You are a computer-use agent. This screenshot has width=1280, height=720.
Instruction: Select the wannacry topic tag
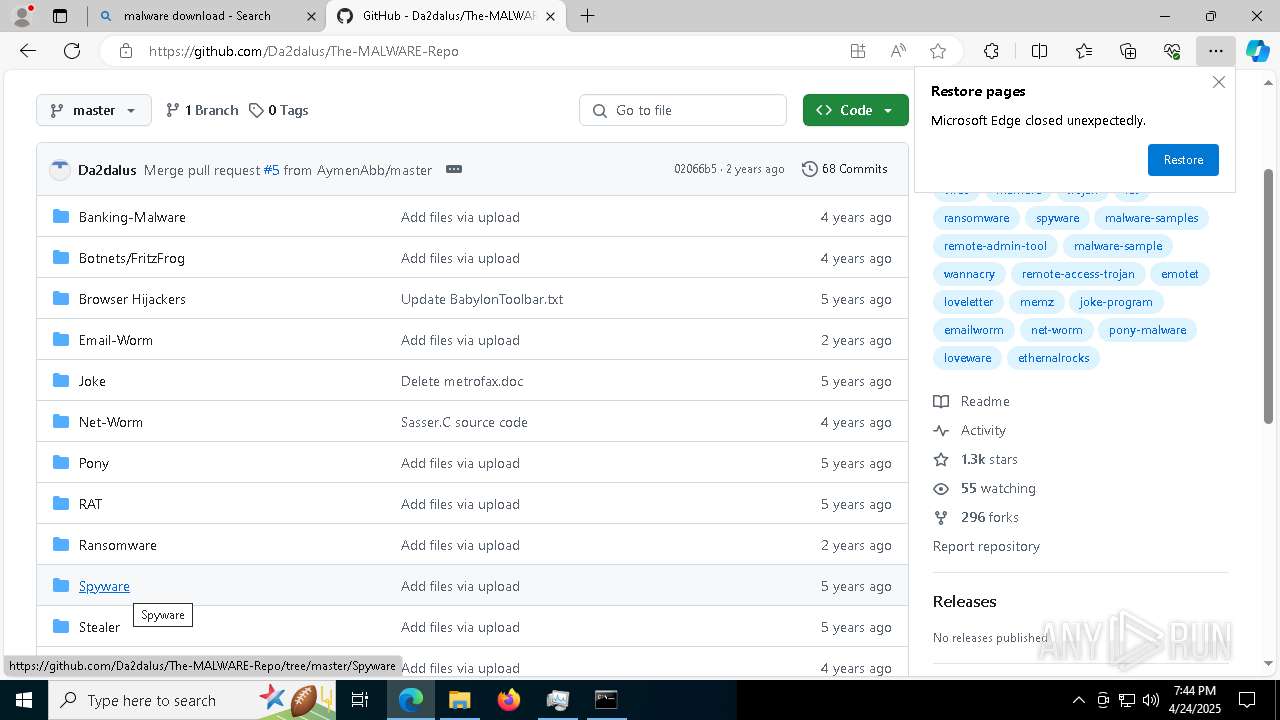click(969, 274)
